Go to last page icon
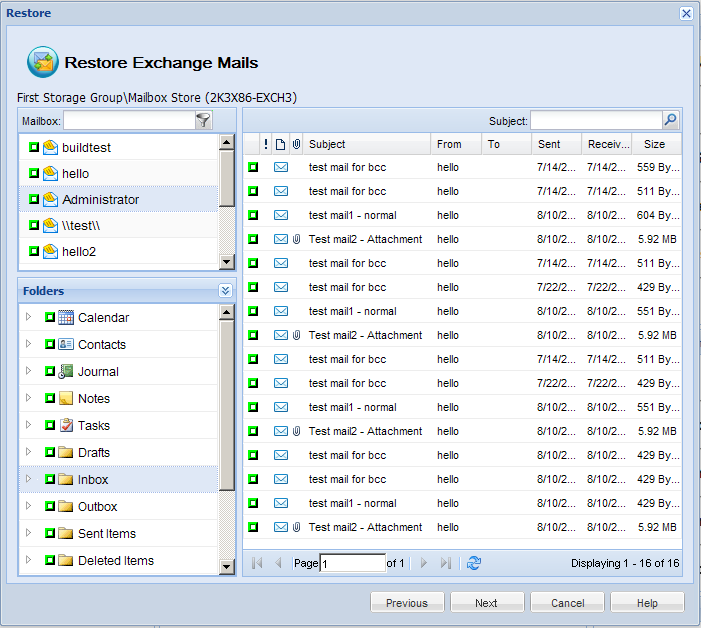 coord(446,563)
